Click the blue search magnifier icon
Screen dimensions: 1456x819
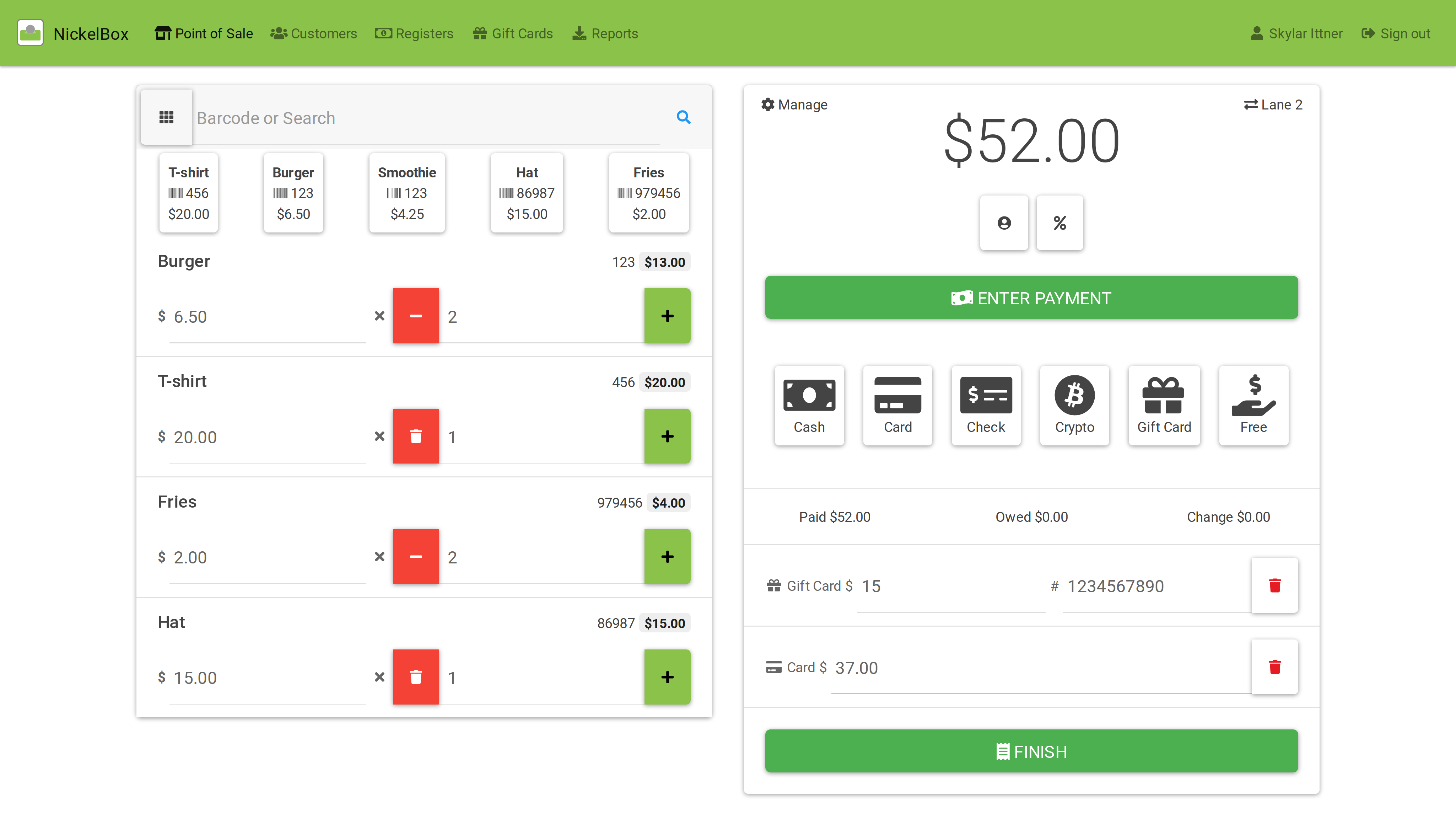point(683,117)
